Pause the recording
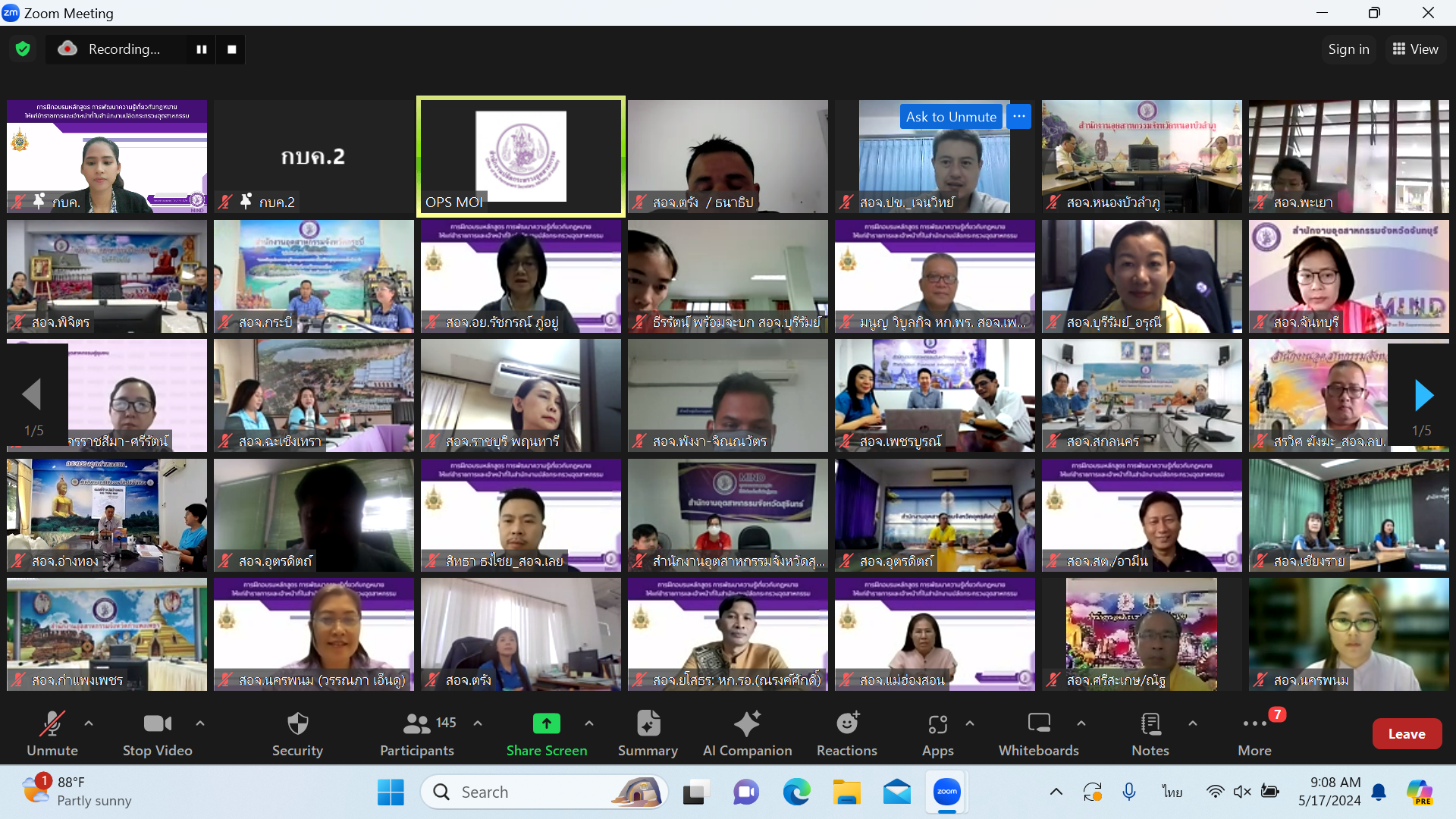The image size is (1456, 819). (202, 49)
